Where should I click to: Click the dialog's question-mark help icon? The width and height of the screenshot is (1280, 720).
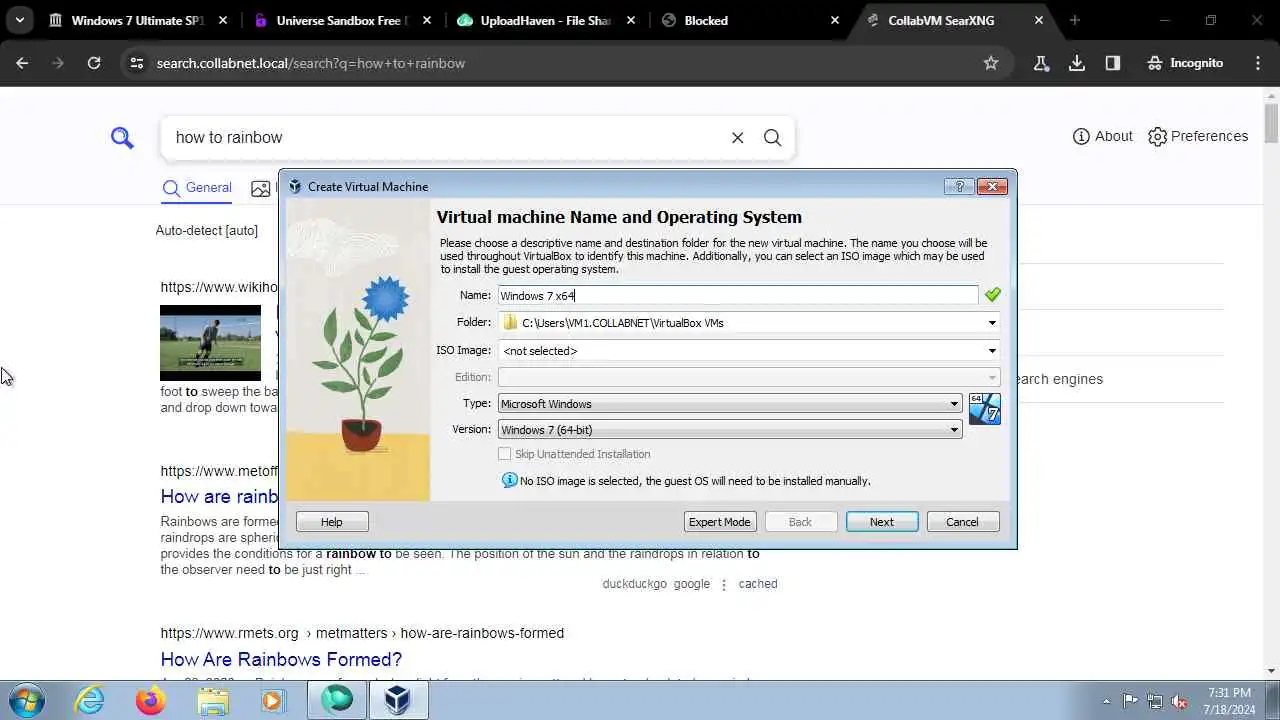coord(958,186)
